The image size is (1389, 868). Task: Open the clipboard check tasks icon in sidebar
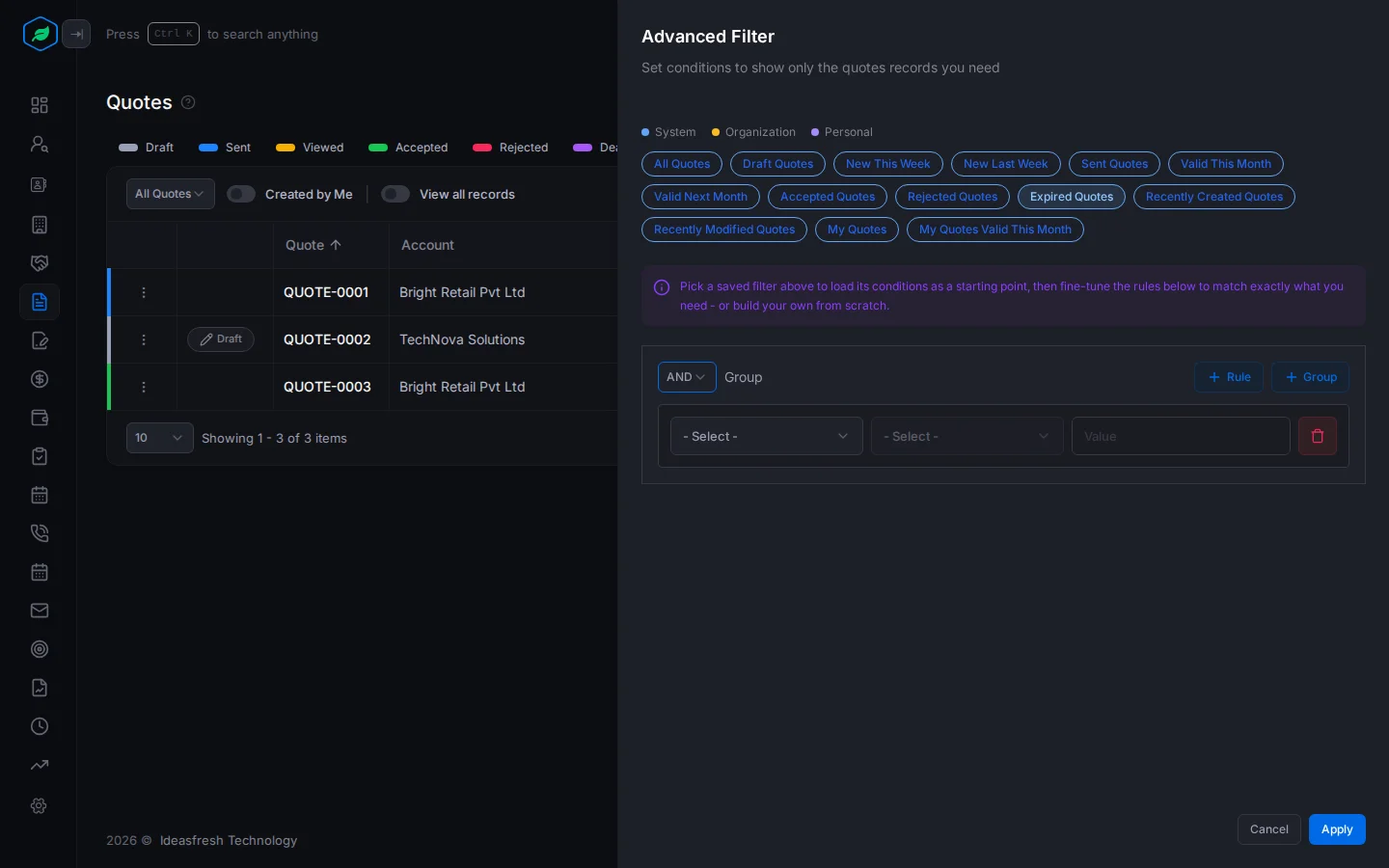pos(40,456)
